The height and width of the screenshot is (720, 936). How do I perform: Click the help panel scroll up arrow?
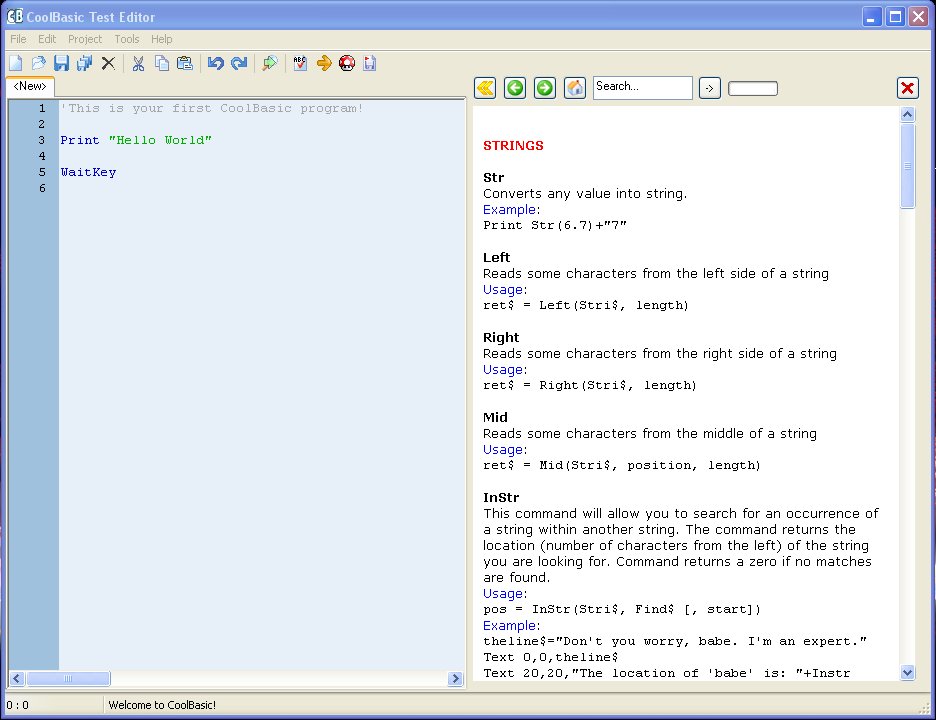pyautogui.click(x=907, y=114)
